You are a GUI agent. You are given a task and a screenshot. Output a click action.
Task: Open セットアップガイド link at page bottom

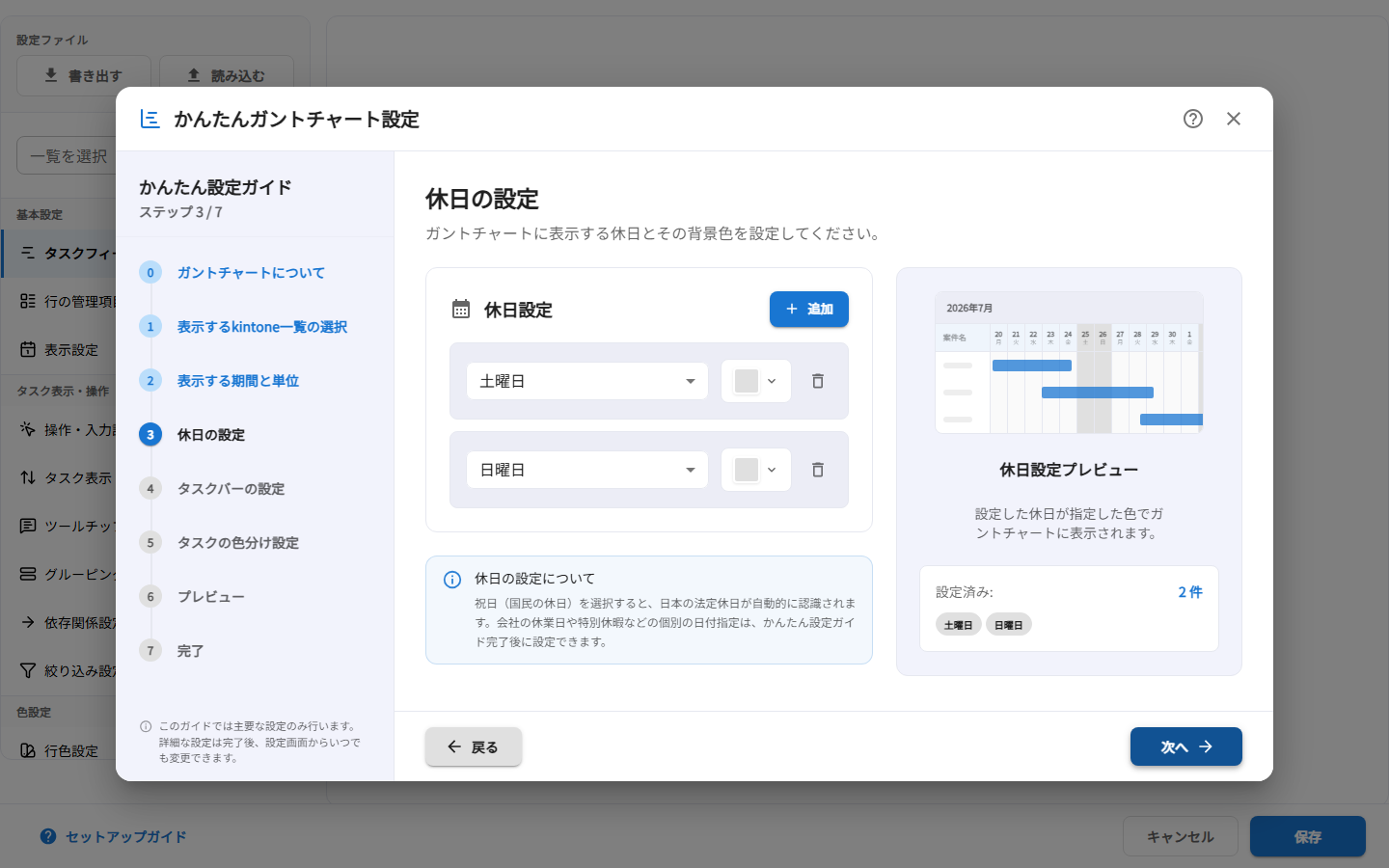click(x=114, y=837)
